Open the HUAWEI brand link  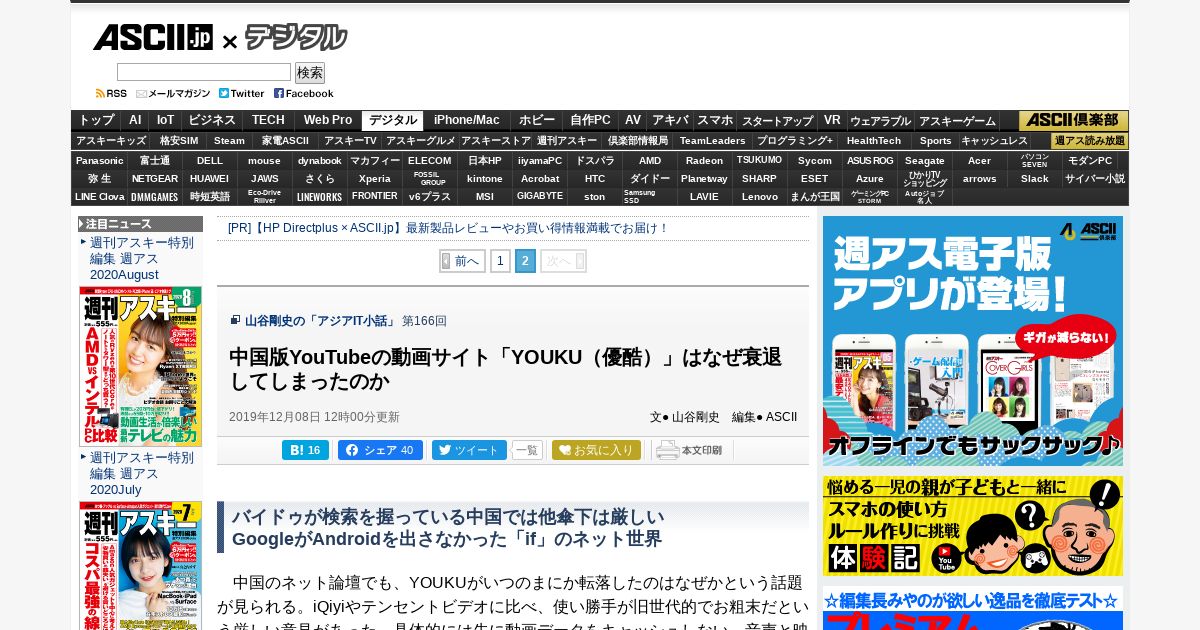(x=210, y=178)
